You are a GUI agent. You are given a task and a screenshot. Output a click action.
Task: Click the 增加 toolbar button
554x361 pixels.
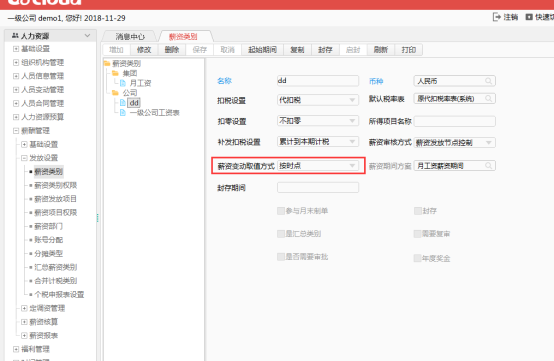(x=116, y=50)
